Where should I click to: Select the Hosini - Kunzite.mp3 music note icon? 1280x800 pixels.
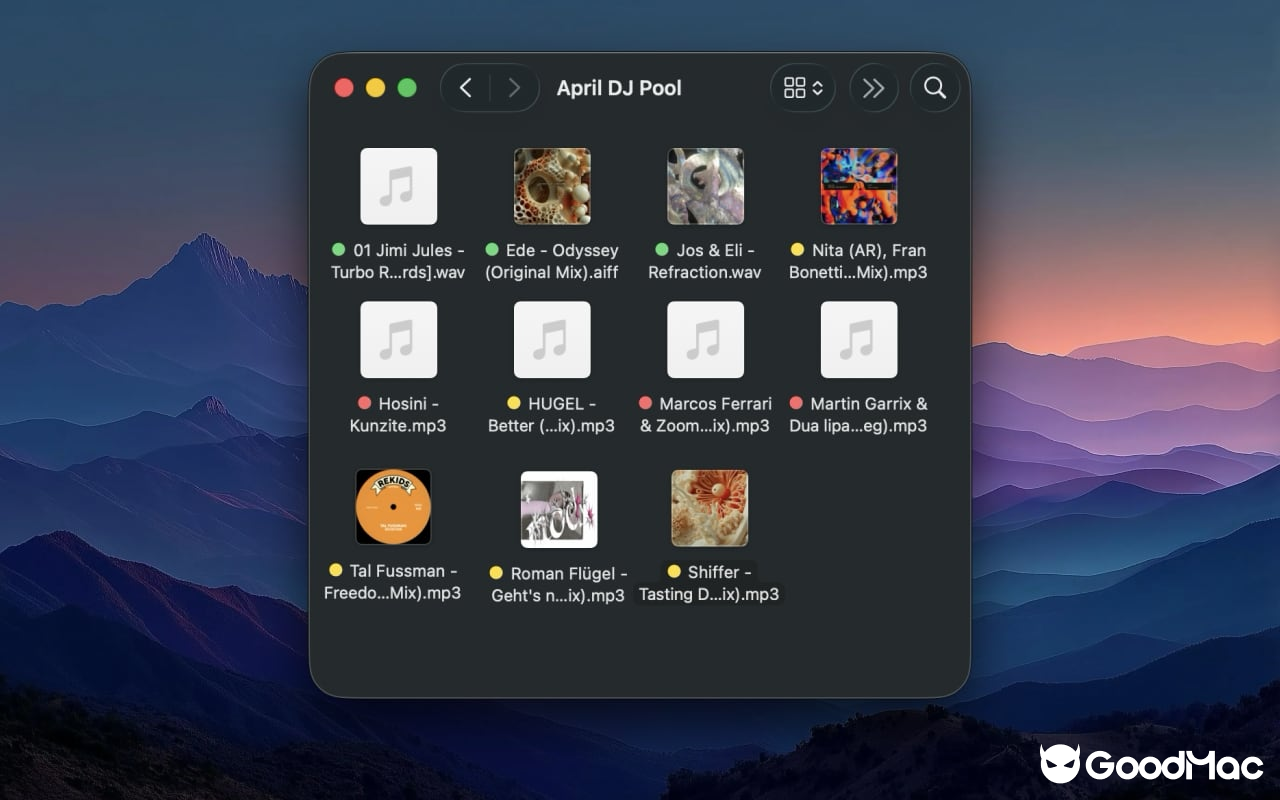[x=399, y=339]
